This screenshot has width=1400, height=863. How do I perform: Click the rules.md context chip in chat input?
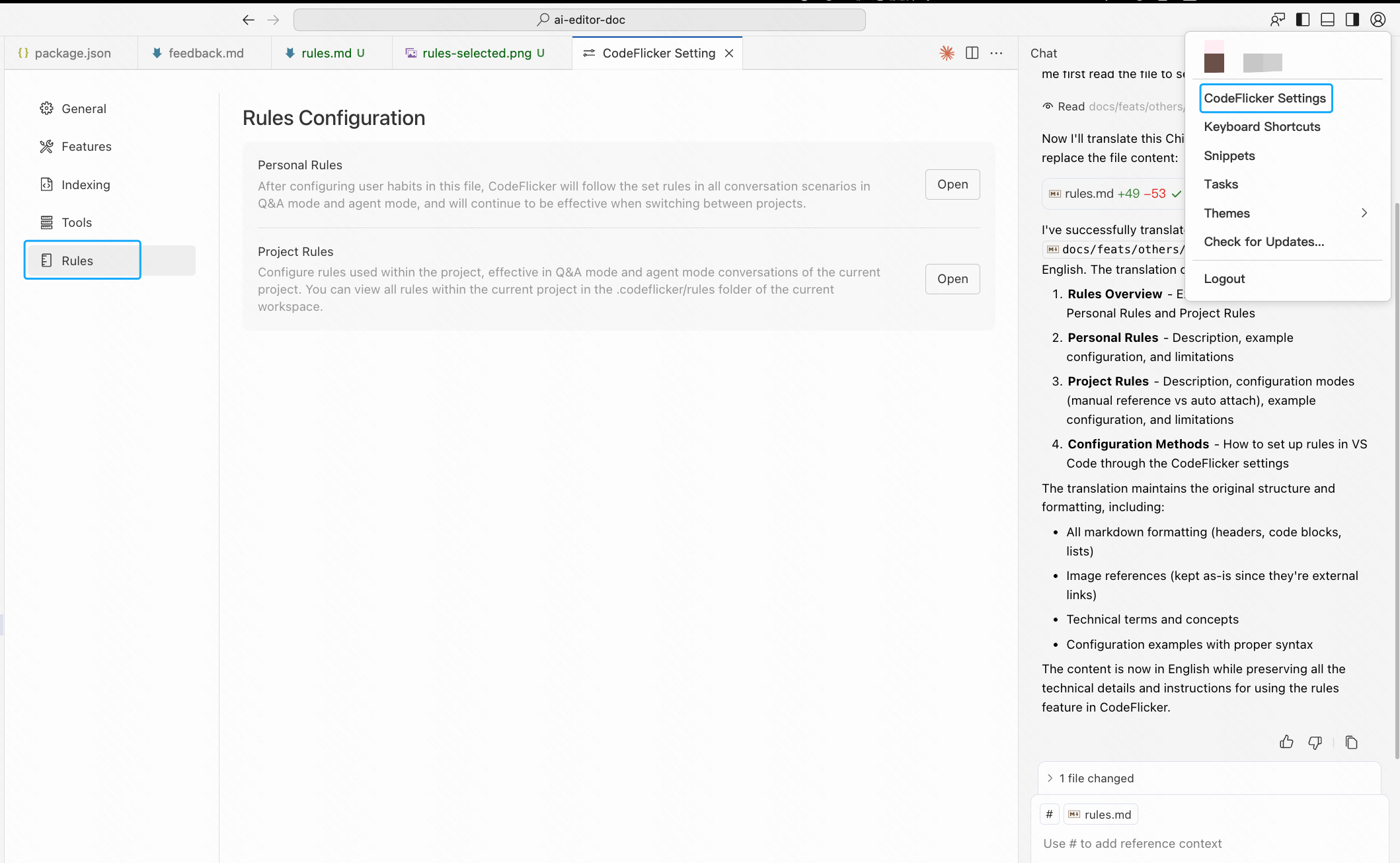pos(1100,814)
